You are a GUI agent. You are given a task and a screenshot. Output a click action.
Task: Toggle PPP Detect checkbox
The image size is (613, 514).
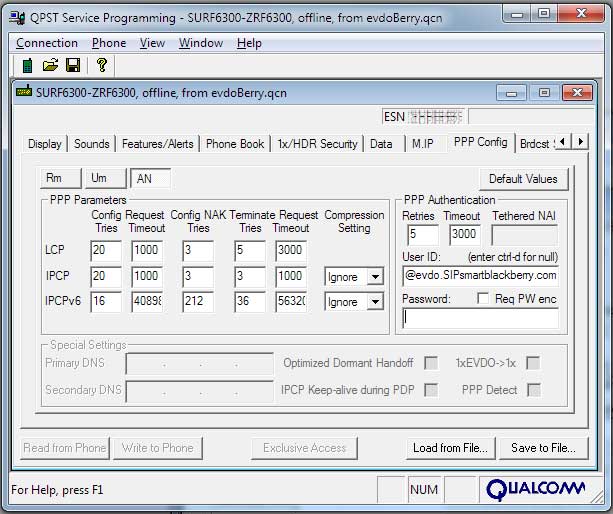coord(534,390)
